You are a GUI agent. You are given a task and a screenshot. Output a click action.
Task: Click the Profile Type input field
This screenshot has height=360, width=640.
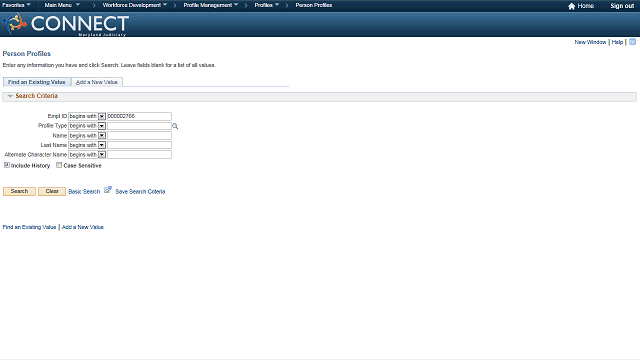pos(139,126)
